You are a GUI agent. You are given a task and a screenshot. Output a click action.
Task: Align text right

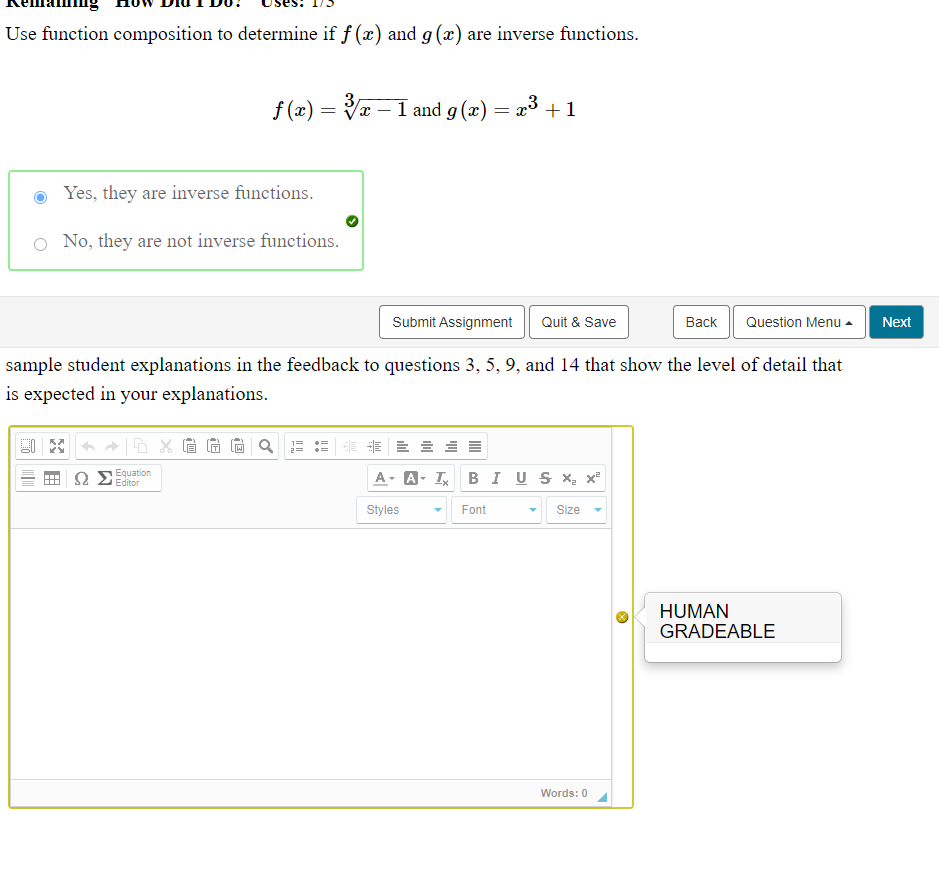451,446
